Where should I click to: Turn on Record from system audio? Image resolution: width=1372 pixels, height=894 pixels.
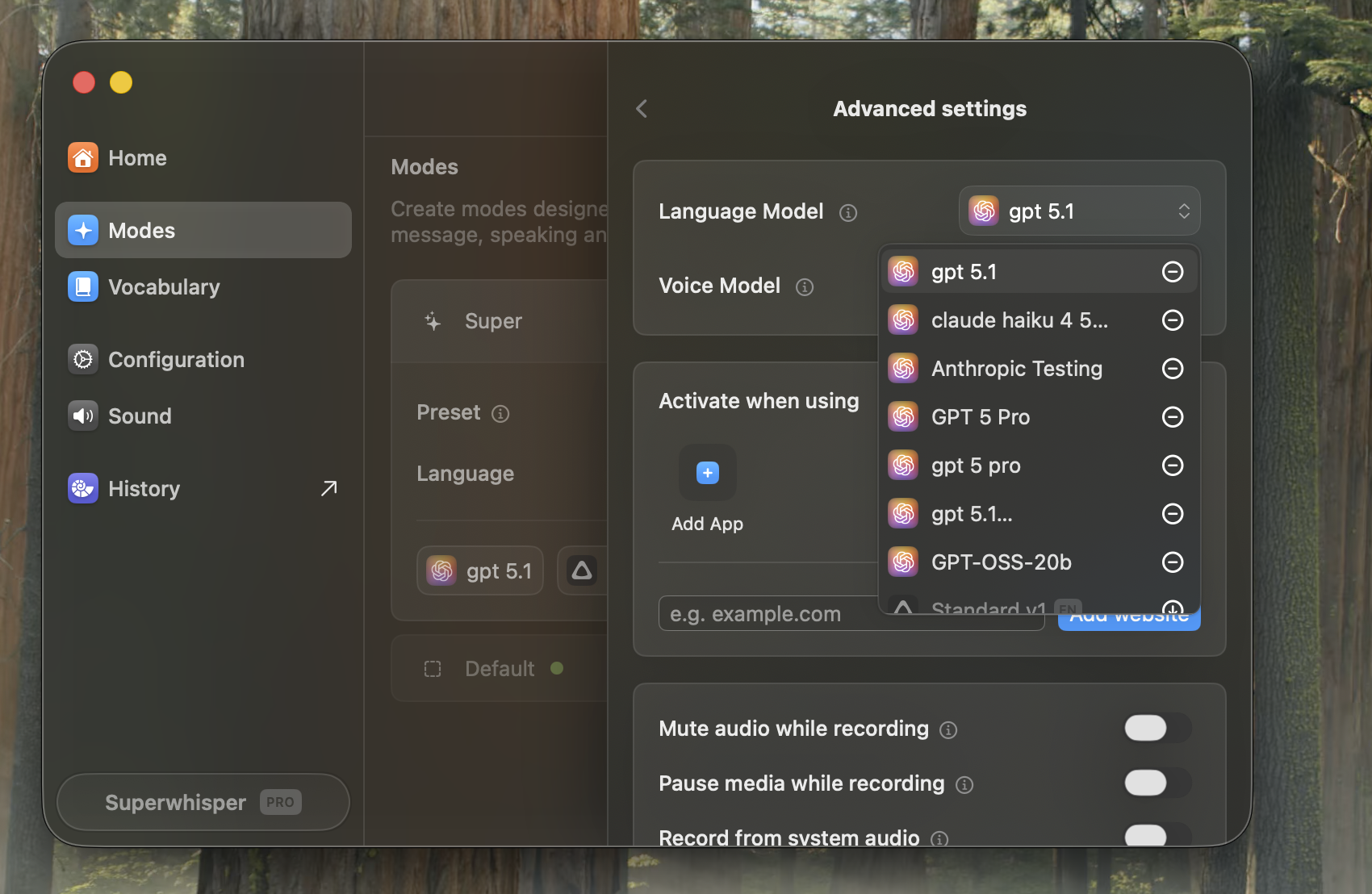pyautogui.click(x=1157, y=838)
